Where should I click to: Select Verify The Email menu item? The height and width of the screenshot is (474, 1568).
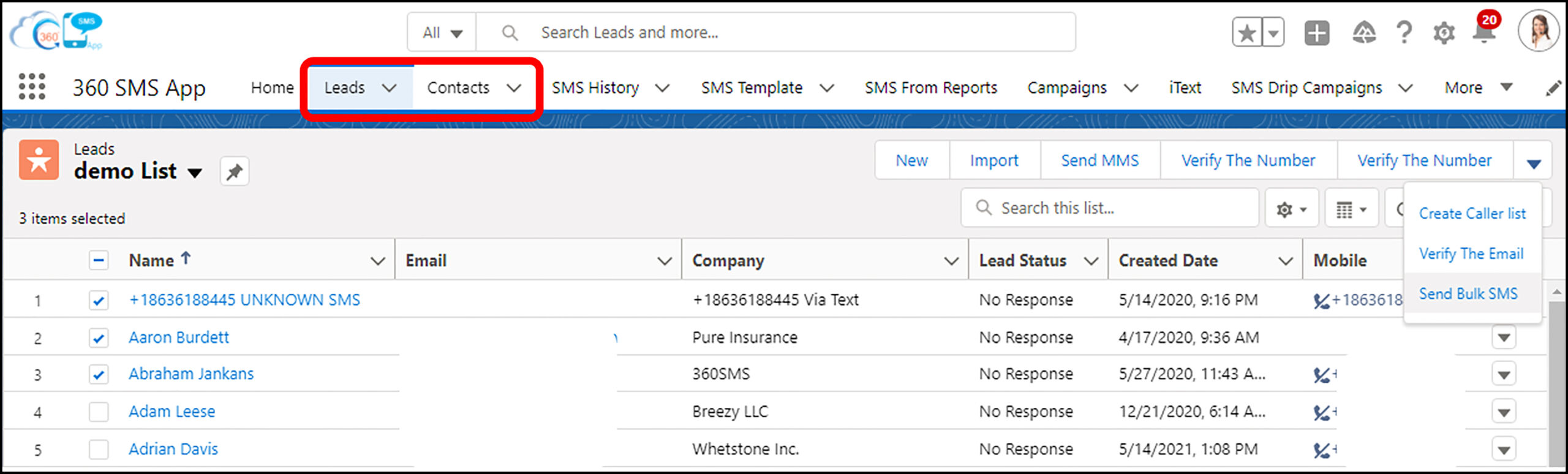click(x=1472, y=254)
